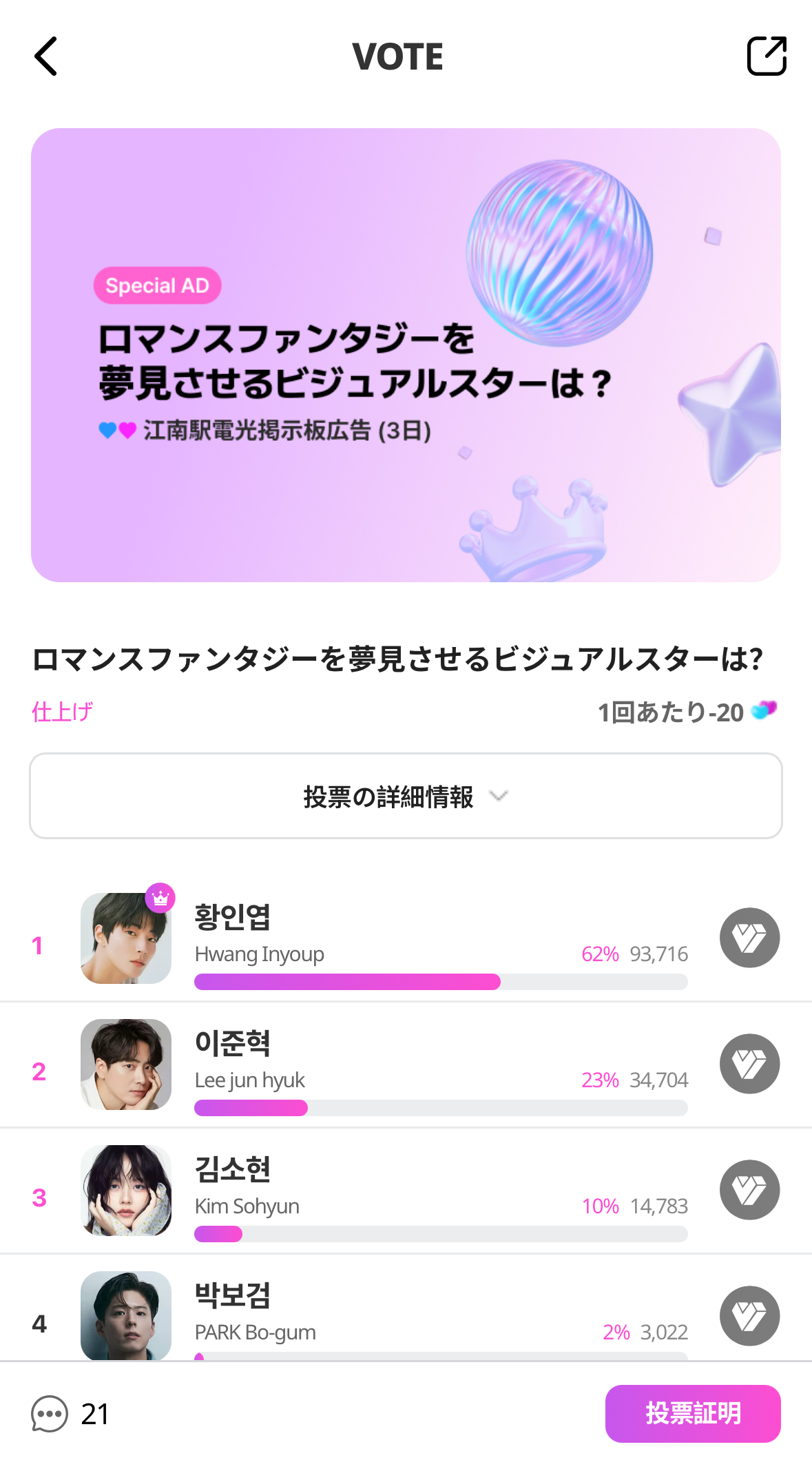
Task: Open Lee jun hyuk's profile thumbnail
Action: tap(126, 1065)
